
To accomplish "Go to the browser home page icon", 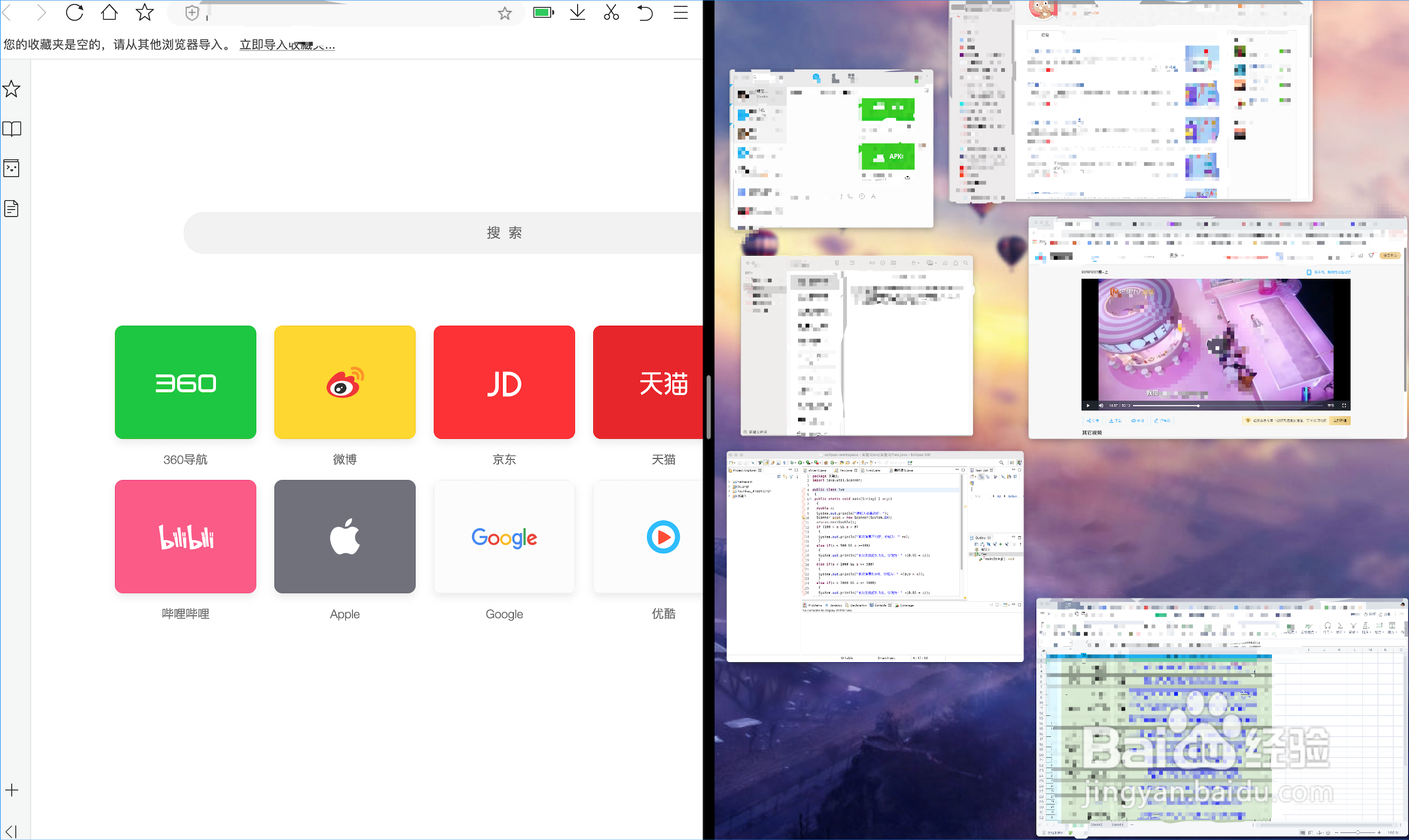I will point(109,12).
